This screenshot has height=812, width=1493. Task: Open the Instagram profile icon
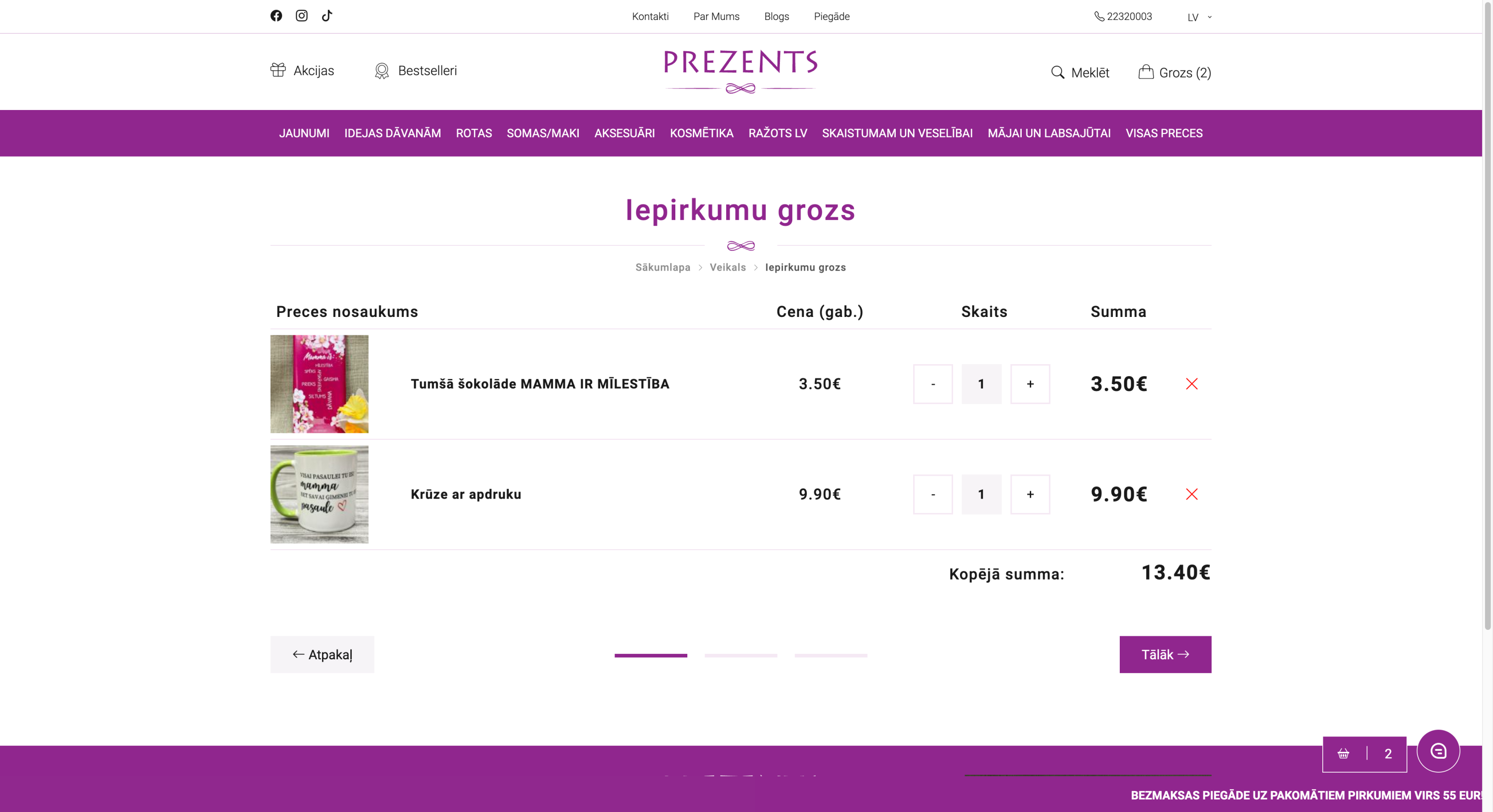click(302, 15)
